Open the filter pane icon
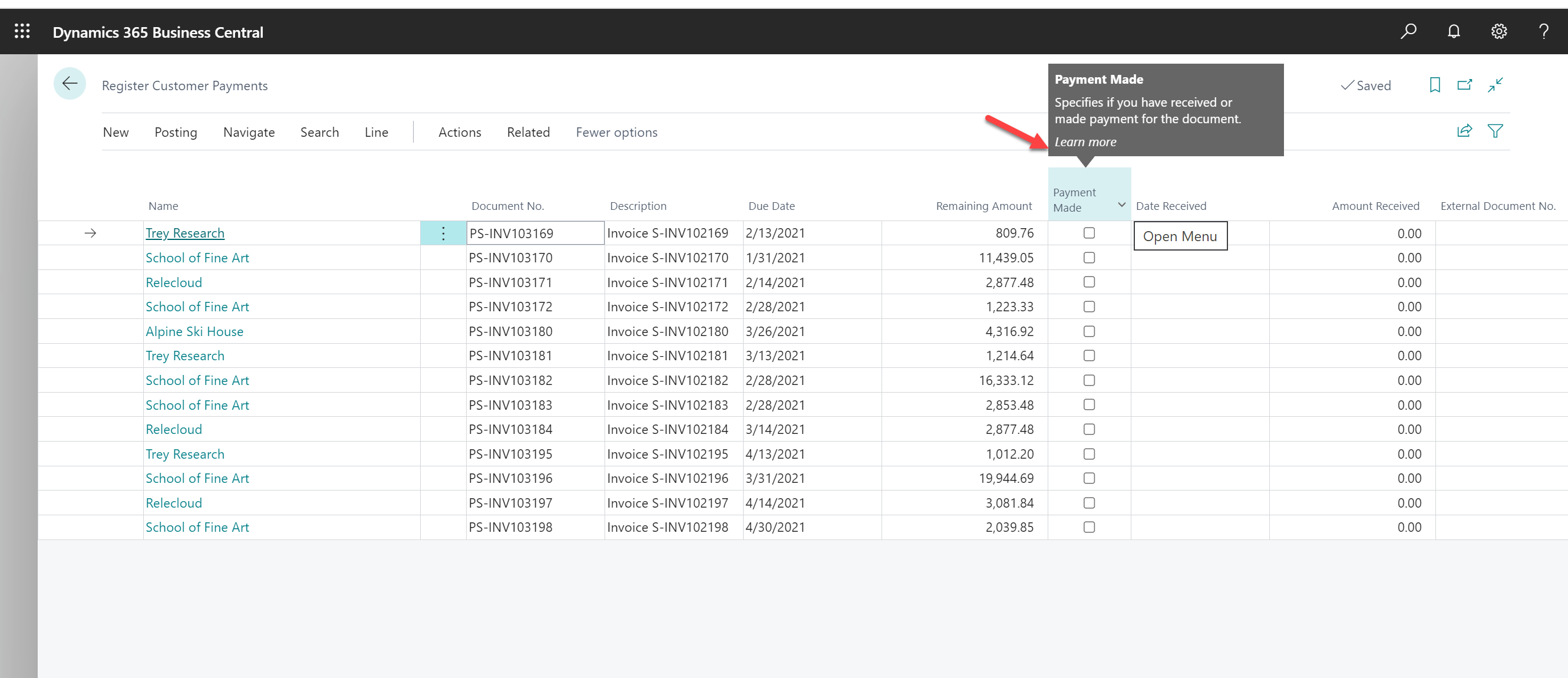 [1496, 130]
